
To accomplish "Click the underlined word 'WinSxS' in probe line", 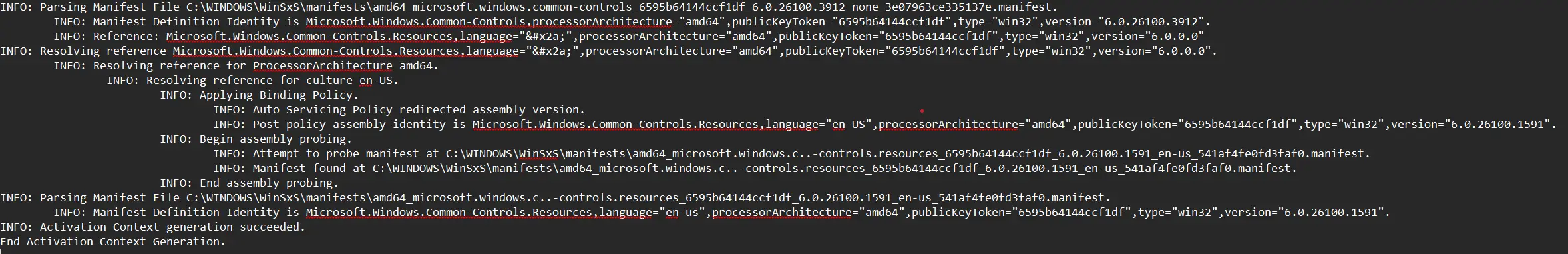I will 538,153.
